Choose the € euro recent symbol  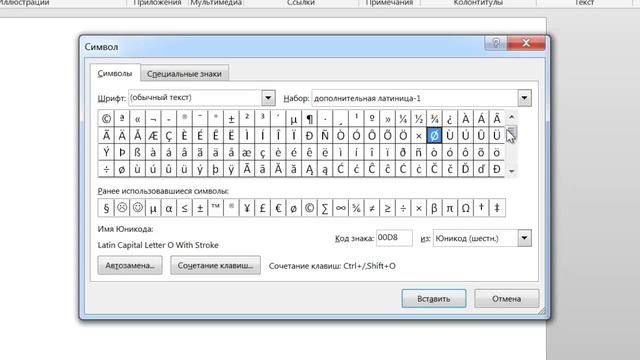(278, 208)
